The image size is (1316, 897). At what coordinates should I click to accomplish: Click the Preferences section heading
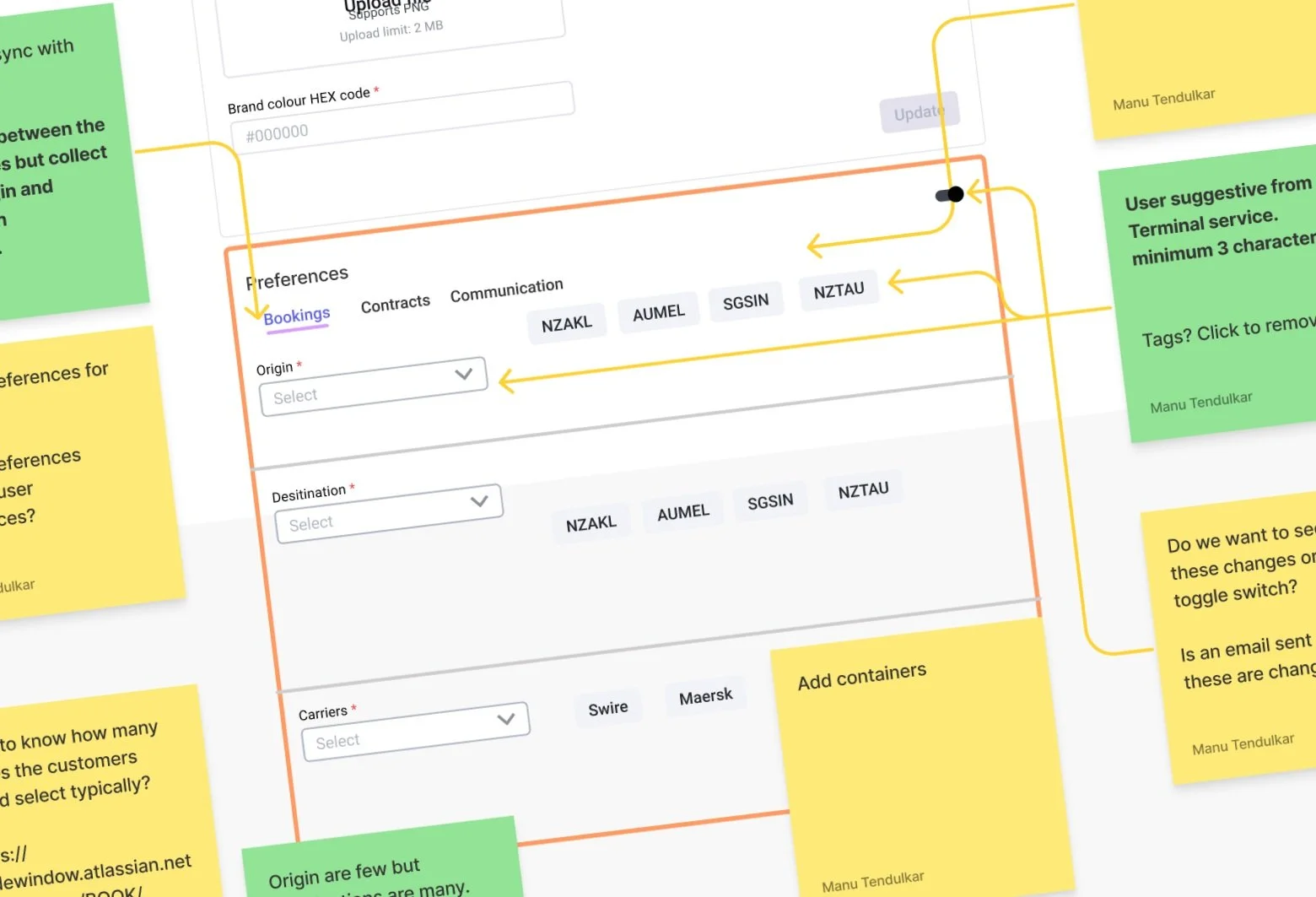tap(297, 277)
